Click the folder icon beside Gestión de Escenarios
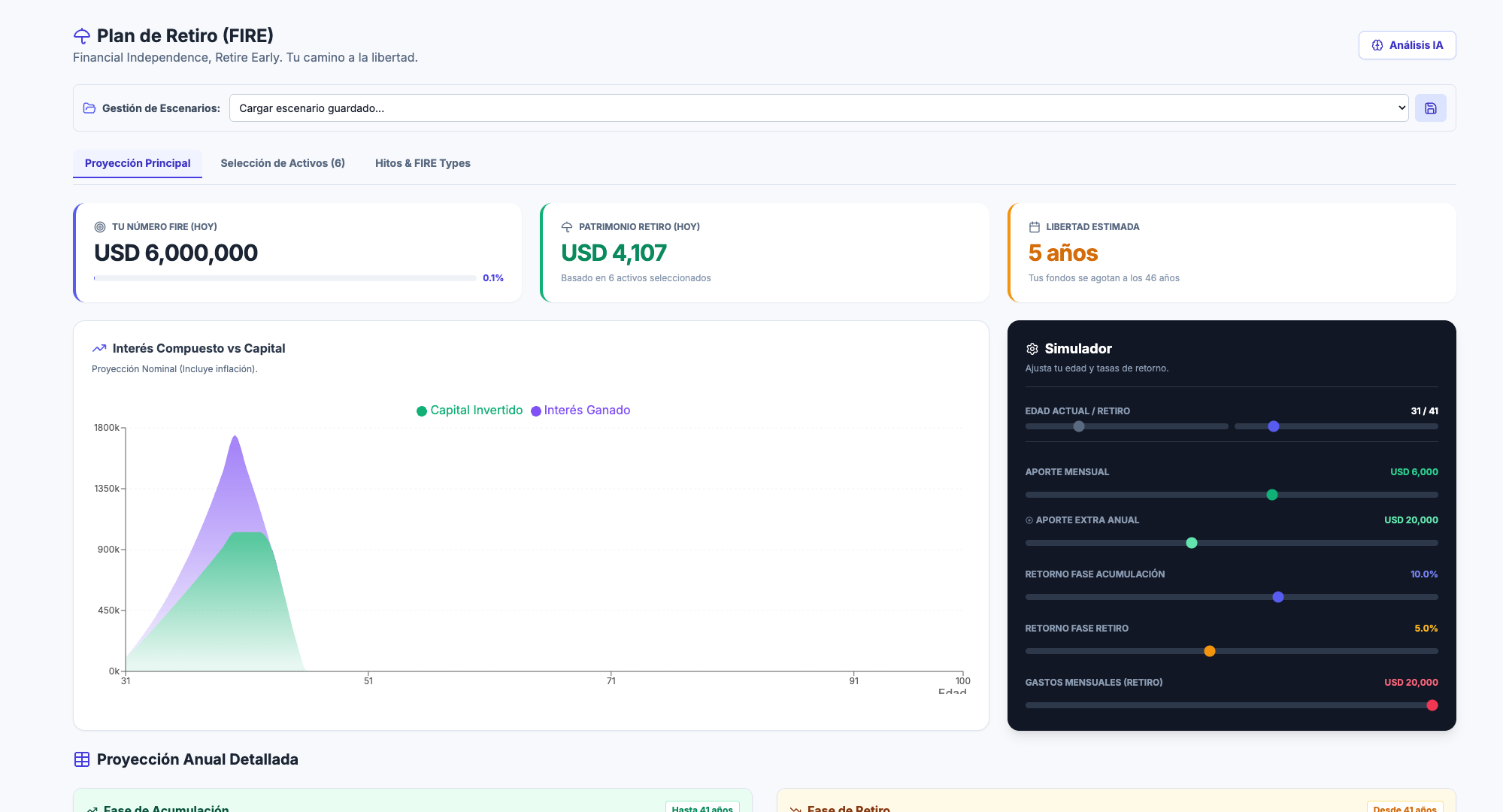Viewport: 1503px width, 812px height. [89, 108]
